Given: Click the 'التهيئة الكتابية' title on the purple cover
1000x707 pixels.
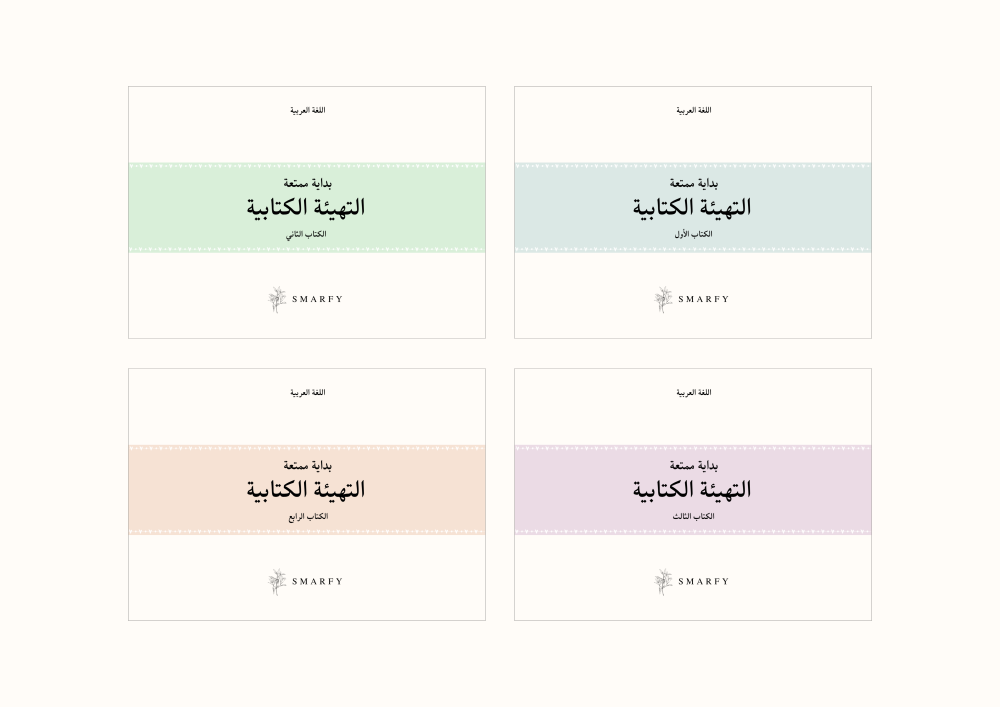Looking at the screenshot, I should pyautogui.click(x=692, y=490).
